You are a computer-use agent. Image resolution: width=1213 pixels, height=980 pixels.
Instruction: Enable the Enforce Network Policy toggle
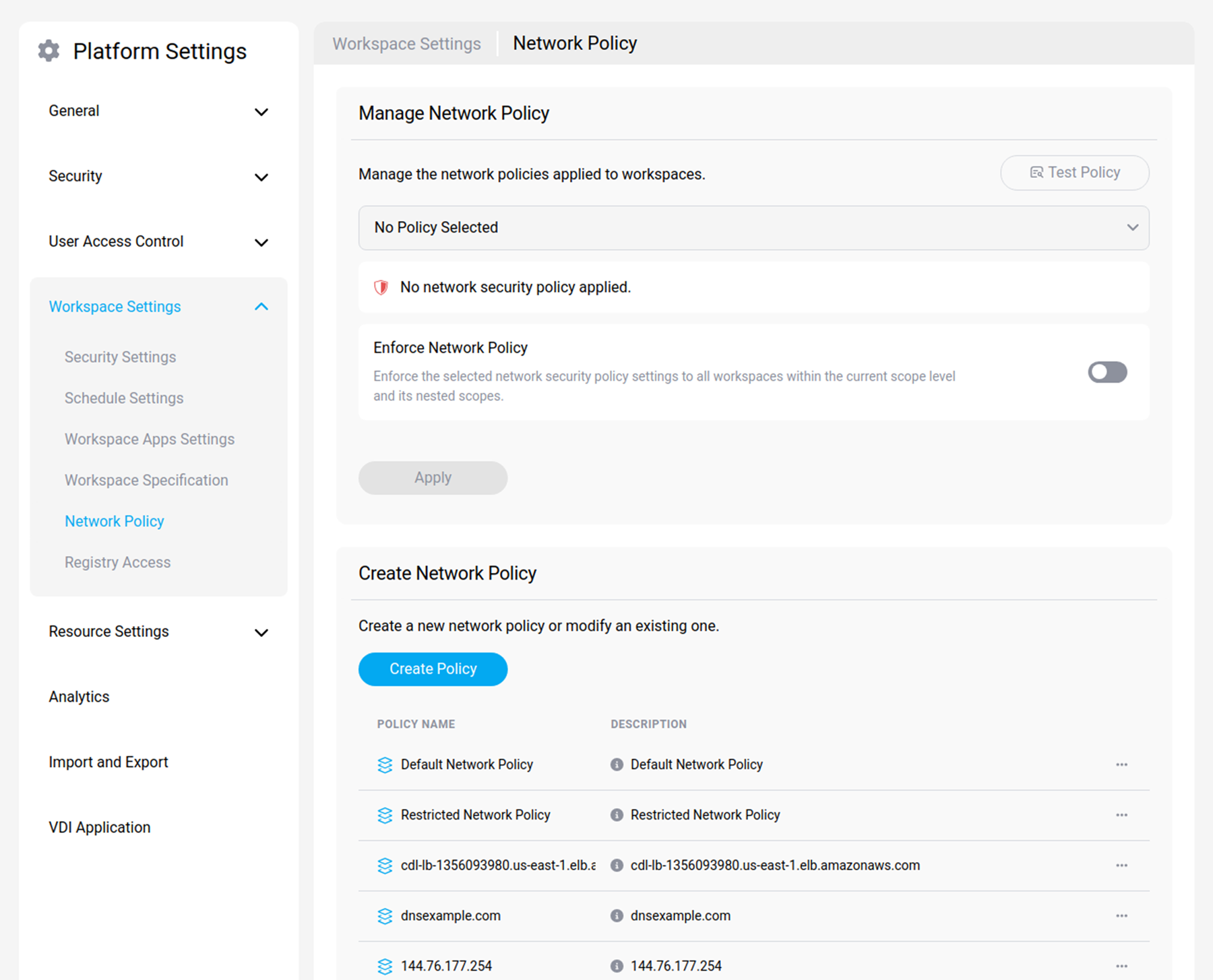pos(1107,372)
